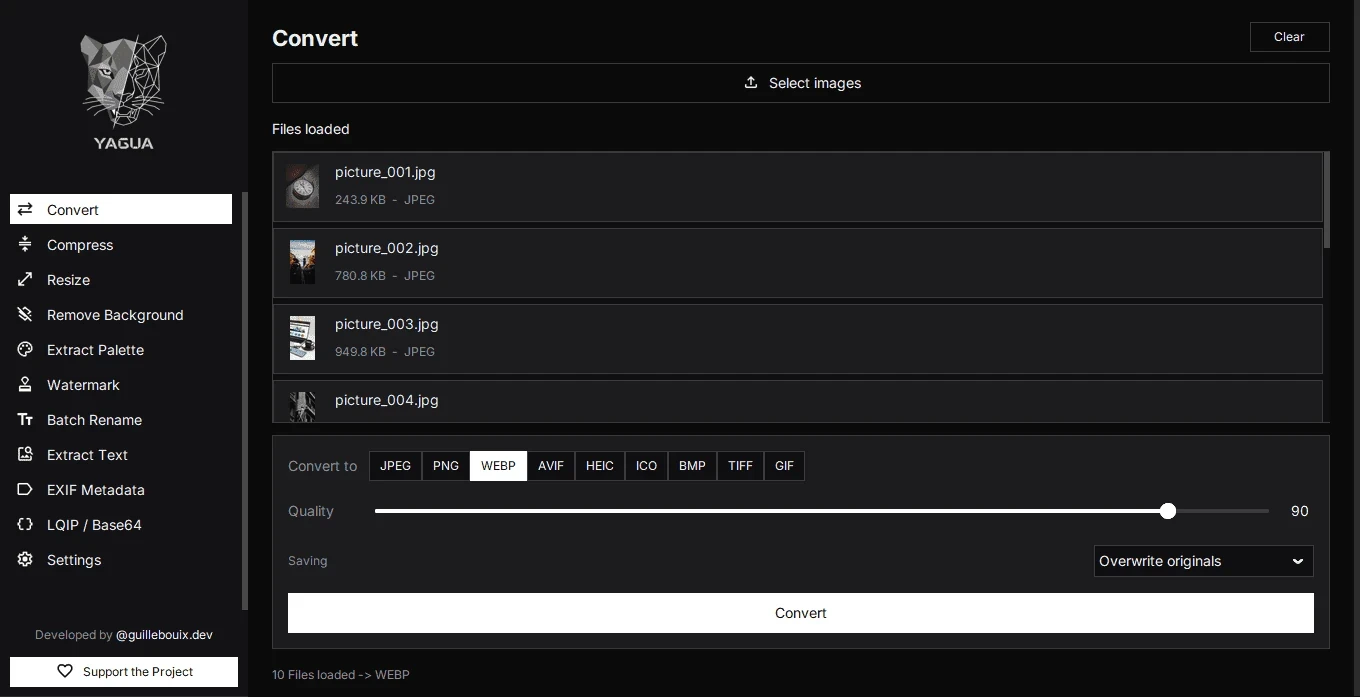Choose BMP format option
Viewport: 1360px width, 697px height.
tap(692, 466)
